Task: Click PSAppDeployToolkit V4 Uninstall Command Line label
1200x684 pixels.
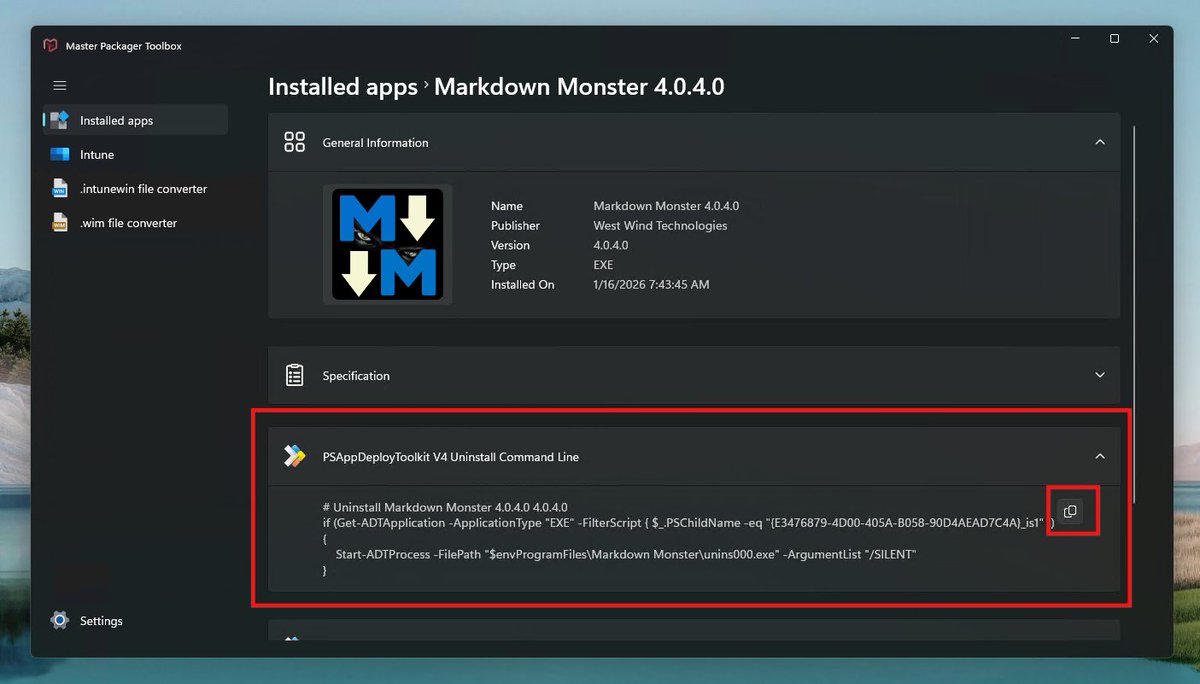Action: (451, 457)
